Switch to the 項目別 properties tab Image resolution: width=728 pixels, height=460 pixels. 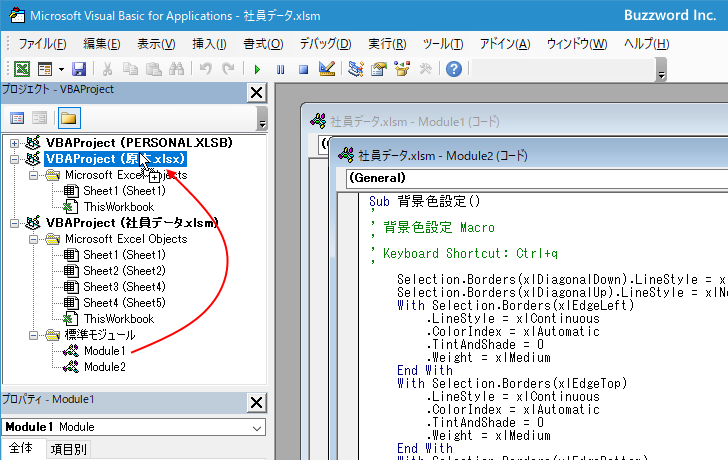[x=68, y=449]
